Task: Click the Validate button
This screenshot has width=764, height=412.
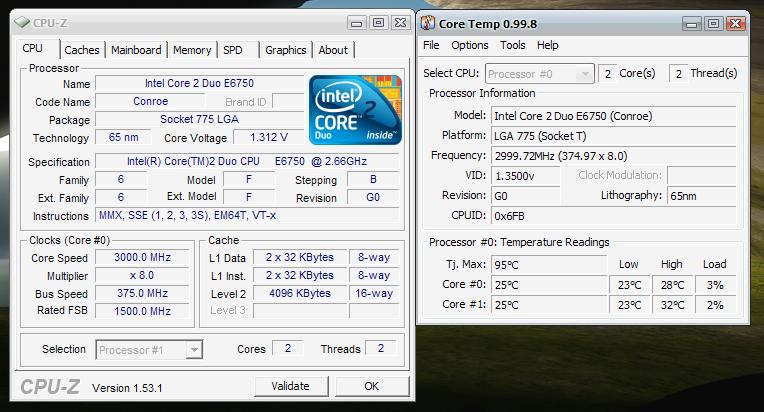Action: click(290, 386)
